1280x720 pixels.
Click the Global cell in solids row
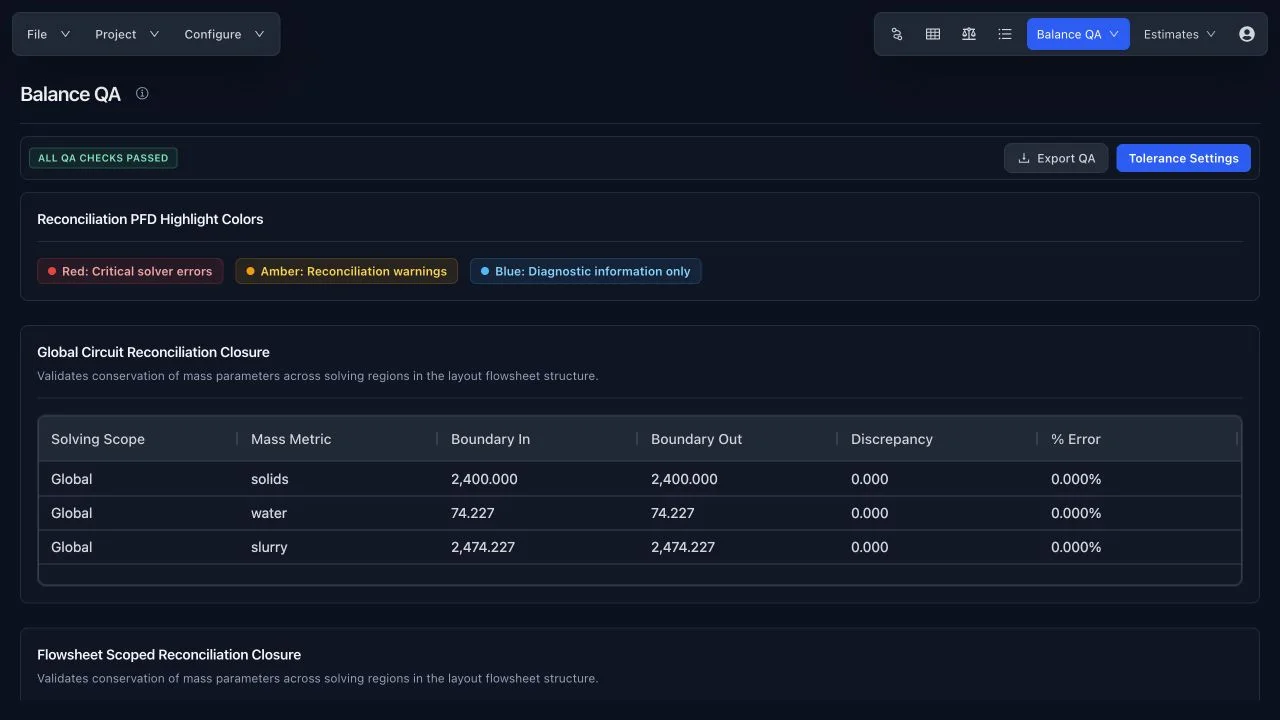click(x=138, y=479)
